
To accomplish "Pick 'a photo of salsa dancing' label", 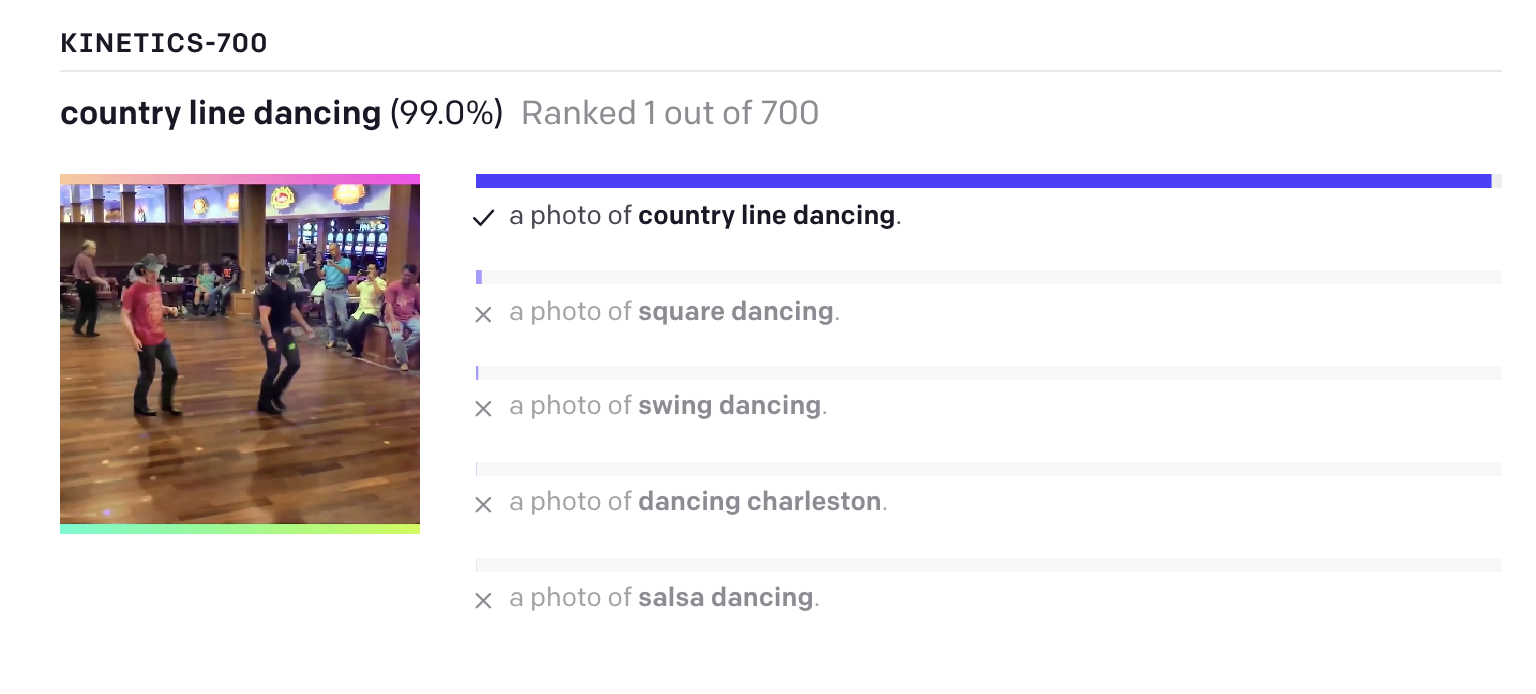I will point(664,598).
